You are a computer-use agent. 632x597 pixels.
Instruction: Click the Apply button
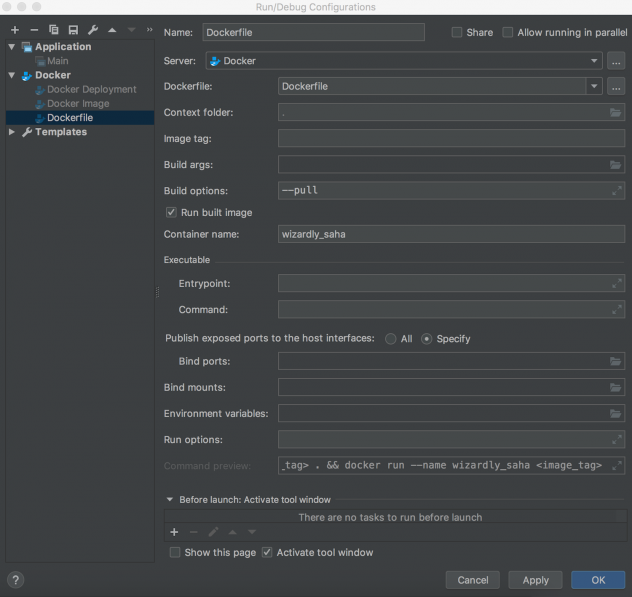535,580
